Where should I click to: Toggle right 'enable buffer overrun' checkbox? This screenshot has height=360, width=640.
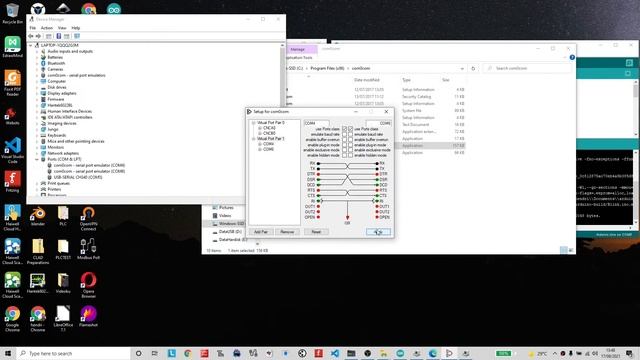(351, 140)
